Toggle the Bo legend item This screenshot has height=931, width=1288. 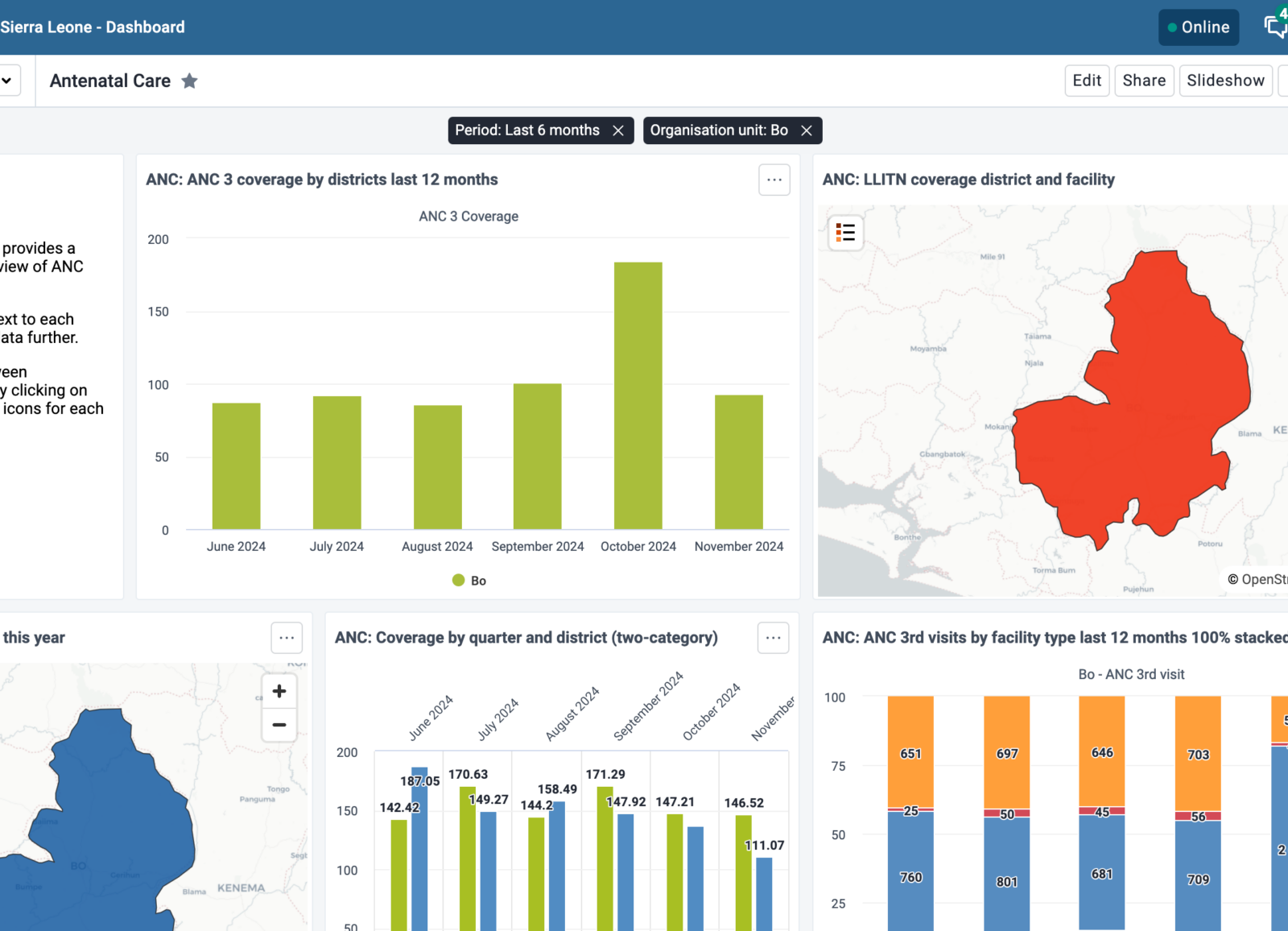pos(469,581)
